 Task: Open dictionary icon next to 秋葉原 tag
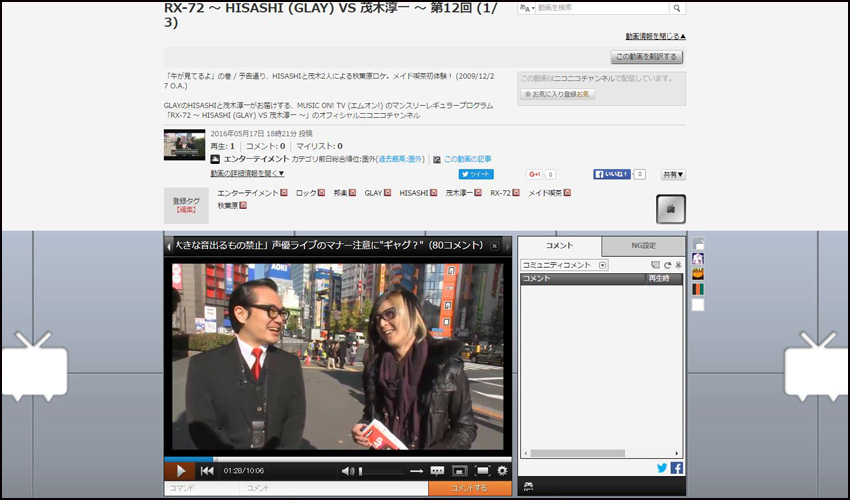point(243,206)
